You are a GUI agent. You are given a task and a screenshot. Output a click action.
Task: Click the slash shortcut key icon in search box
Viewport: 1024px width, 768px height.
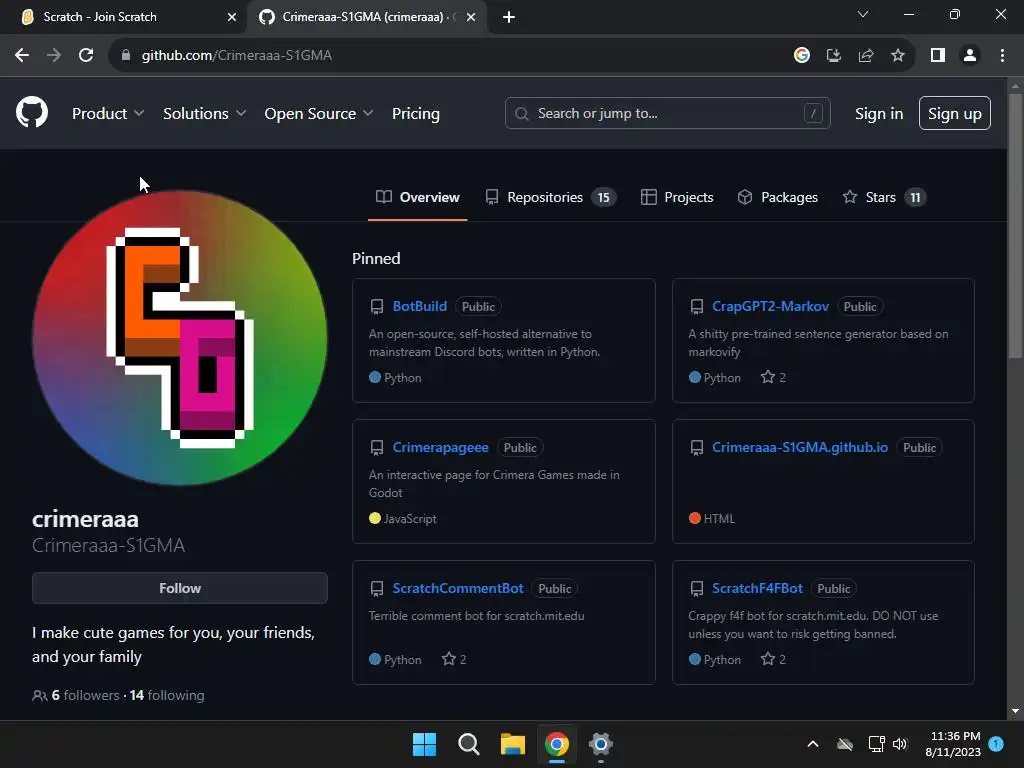tap(813, 113)
